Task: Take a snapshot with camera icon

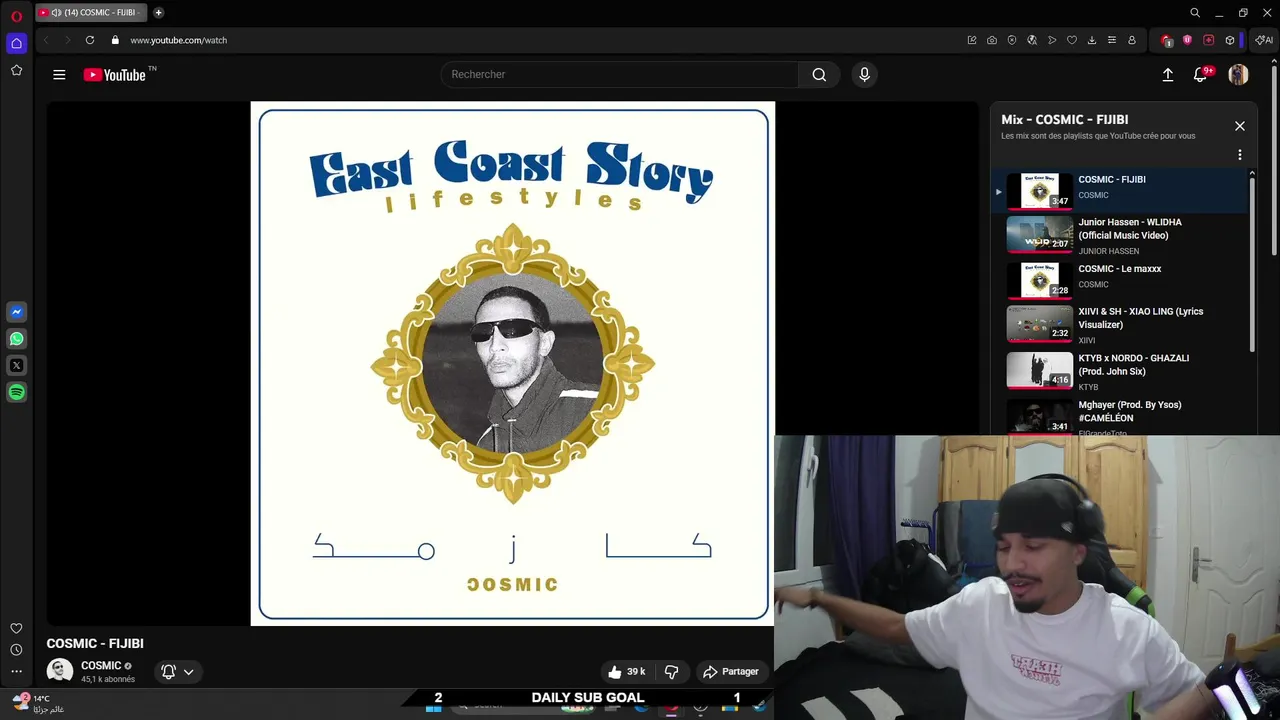Action: coord(992,40)
